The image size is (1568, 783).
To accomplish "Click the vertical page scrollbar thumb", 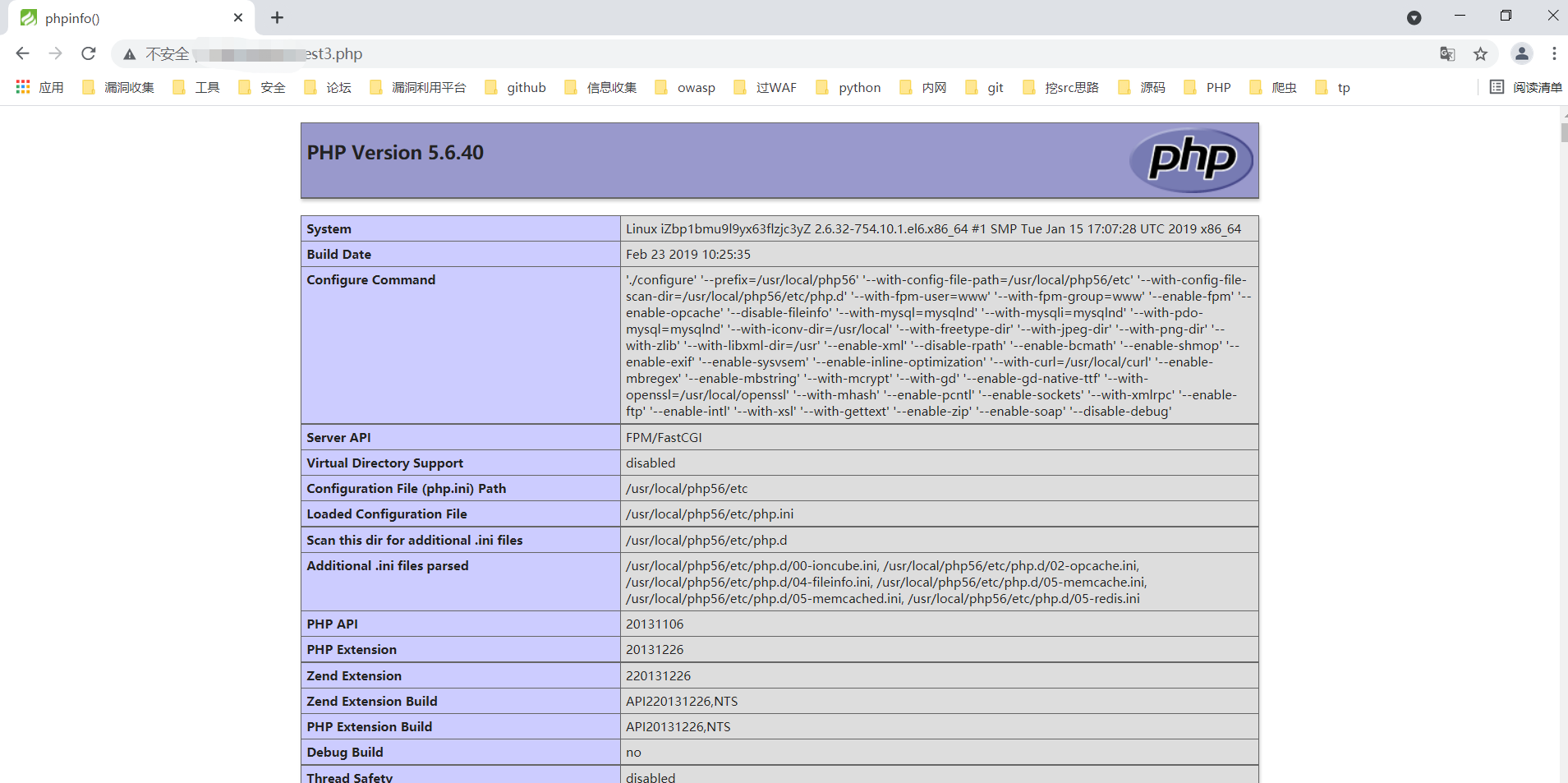I will [1564, 133].
